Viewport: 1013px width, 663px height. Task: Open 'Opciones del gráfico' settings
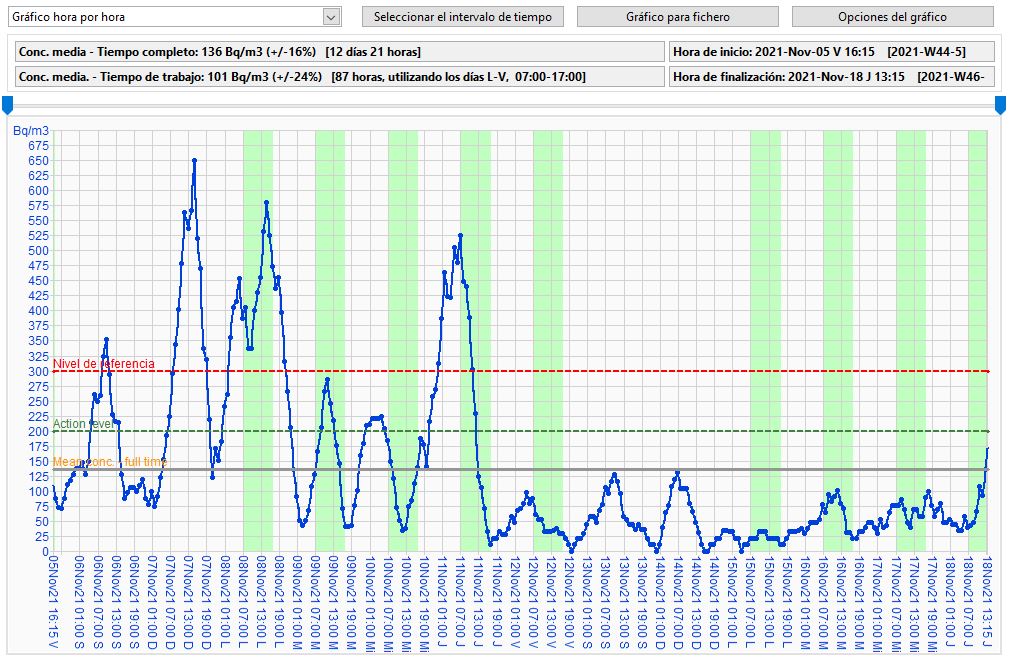click(892, 17)
